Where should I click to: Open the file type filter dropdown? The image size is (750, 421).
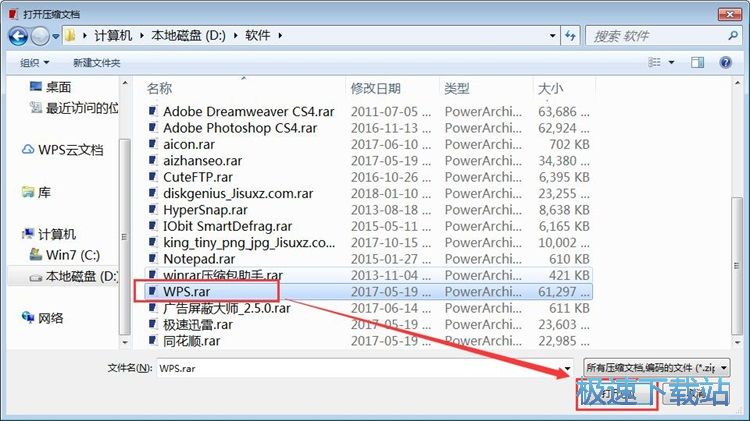657,368
